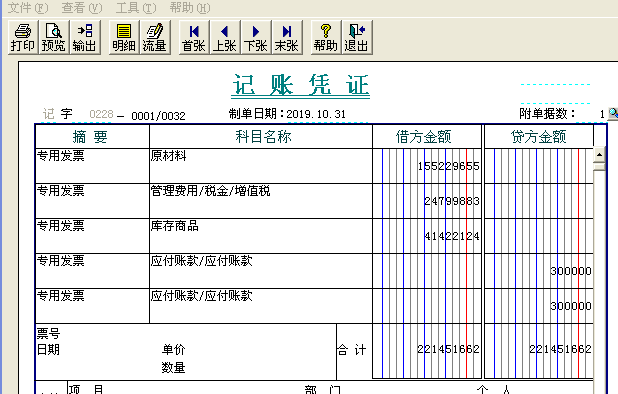Click the 附单据数 value 1
The image size is (618, 394).
pos(602,114)
